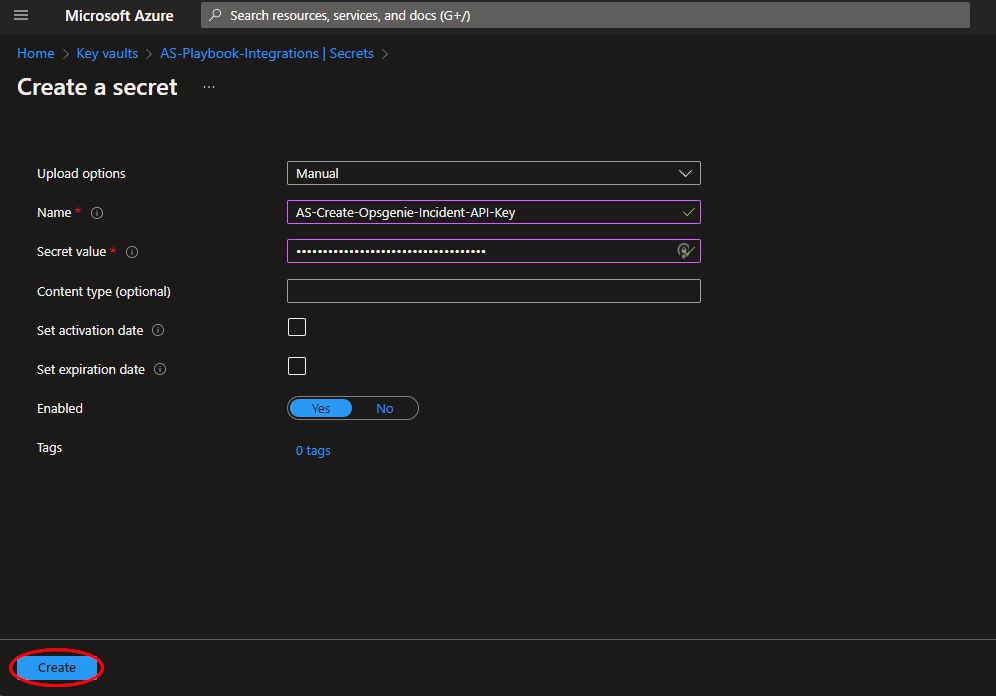Image resolution: width=996 pixels, height=696 pixels.
Task: Click into the Secret value field
Action: point(494,251)
